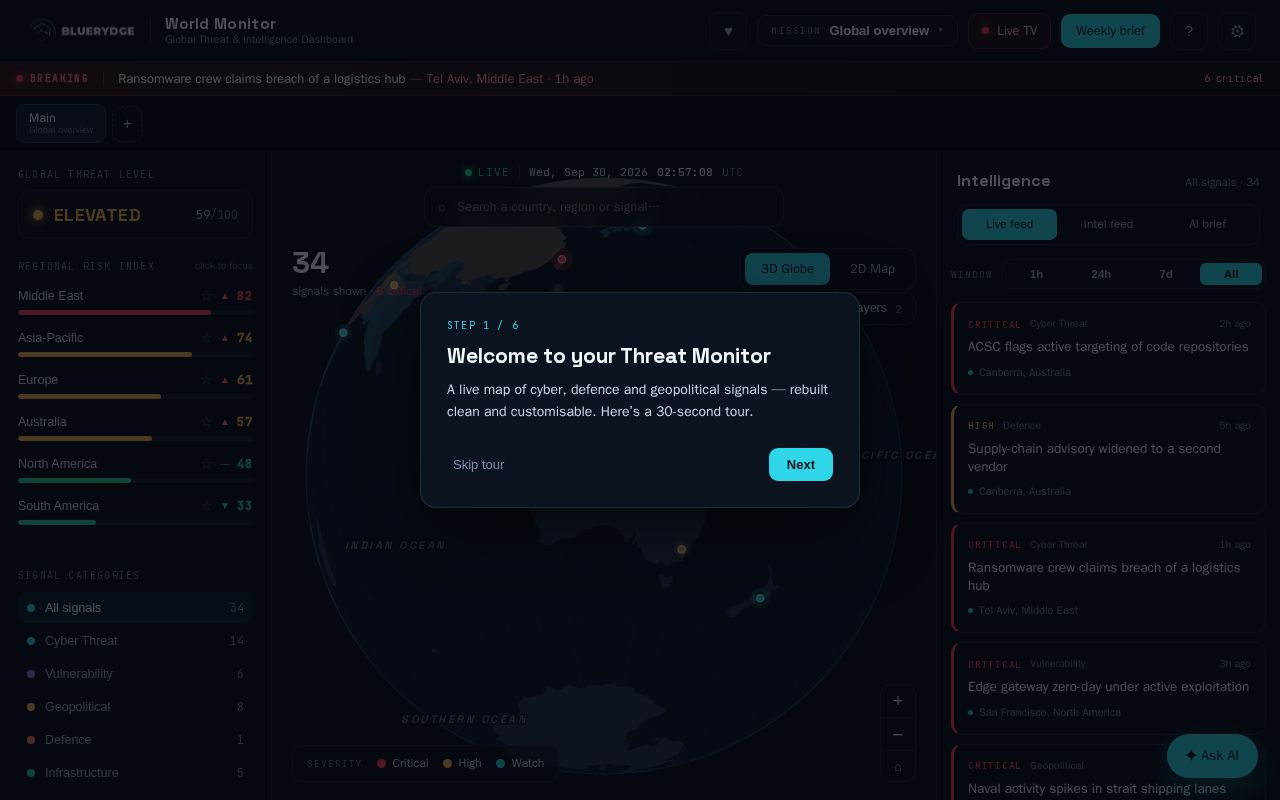Open ACSC flags active targeting alert
The height and width of the screenshot is (800, 1280).
[1108, 348]
